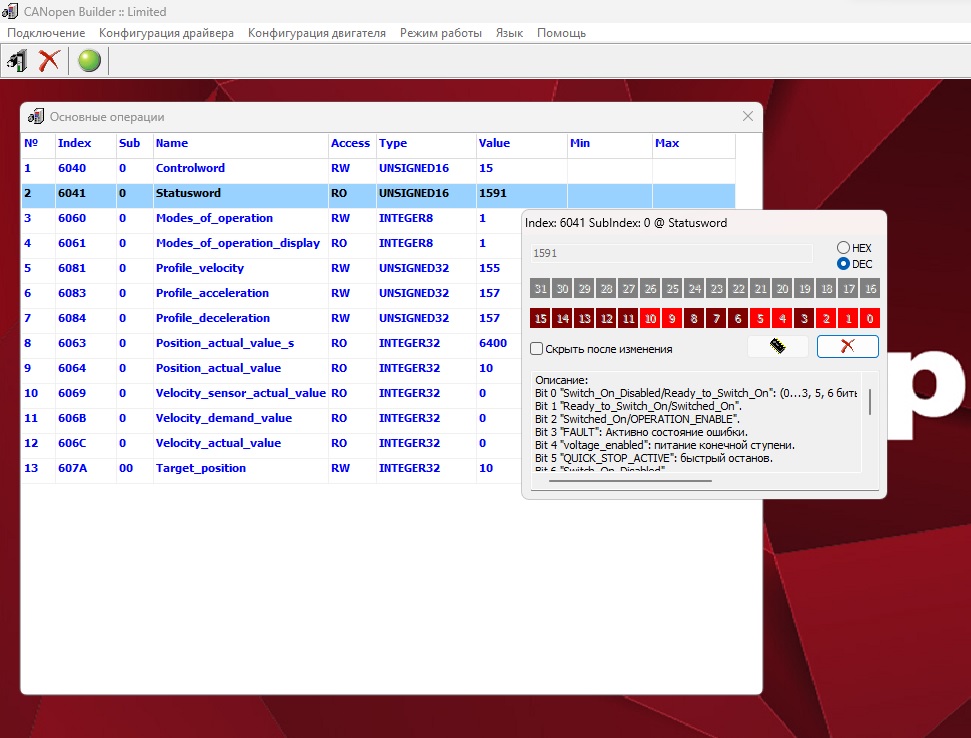Image resolution: width=971 pixels, height=738 pixels.
Task: Click the Max column header
Action: [694, 143]
